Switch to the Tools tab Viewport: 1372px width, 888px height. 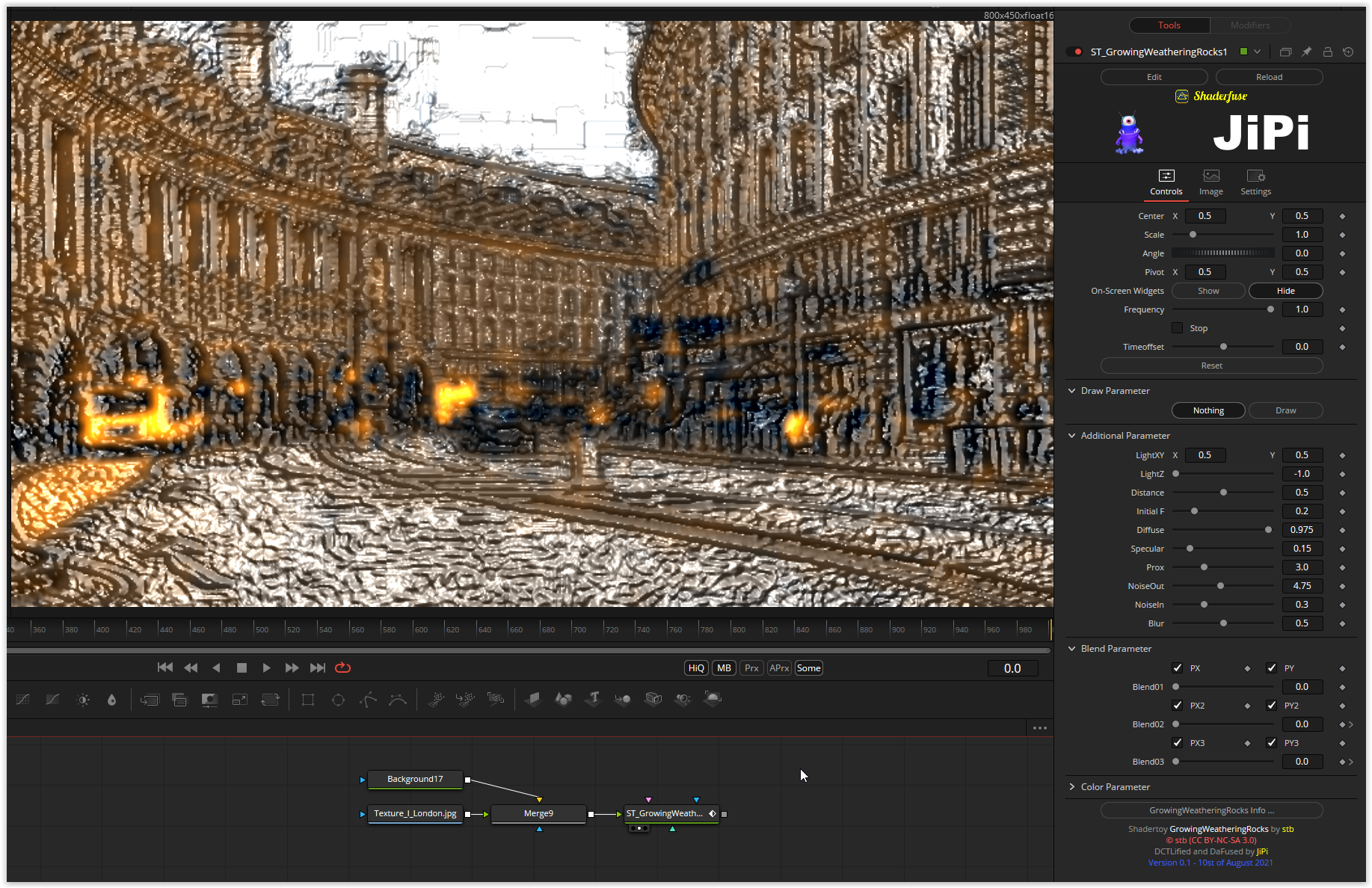1169,25
